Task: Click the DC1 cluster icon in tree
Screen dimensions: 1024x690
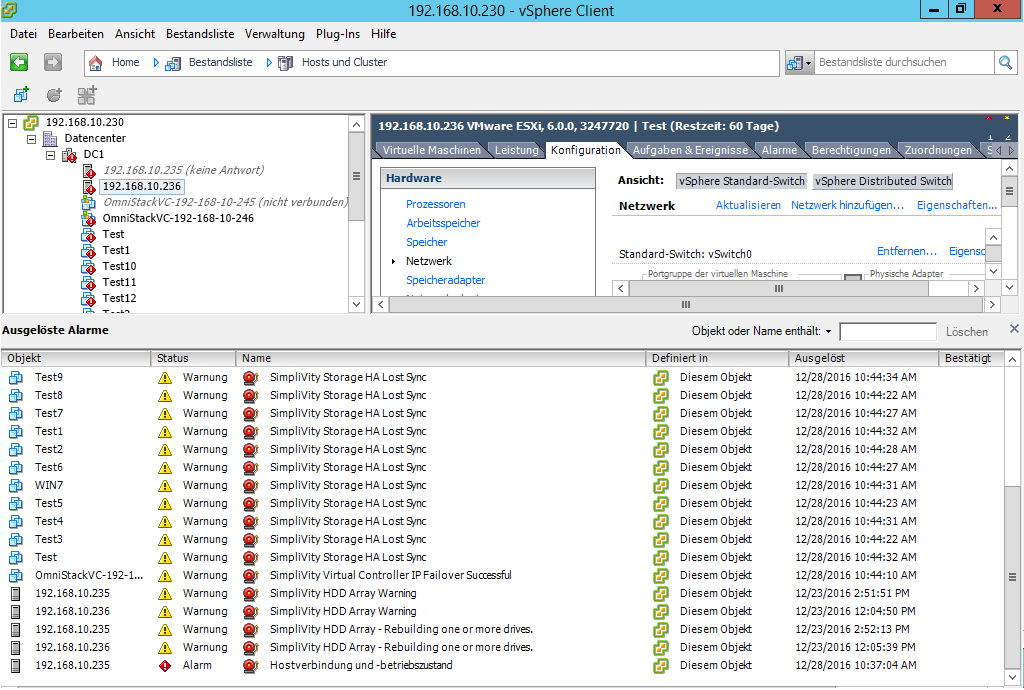Action: point(69,155)
